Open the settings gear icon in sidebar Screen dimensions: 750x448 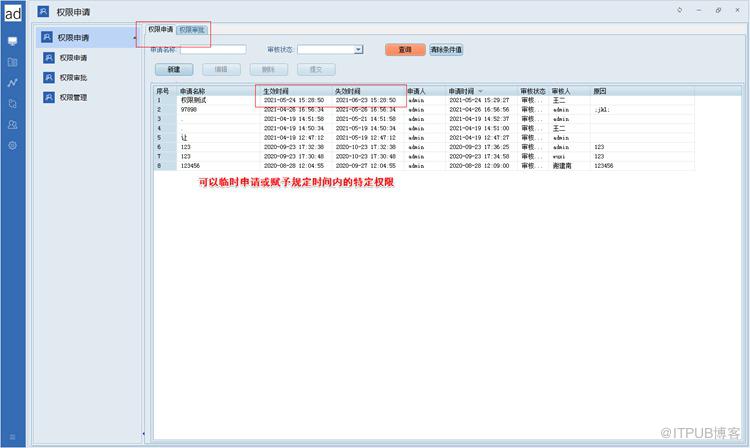tap(12, 145)
